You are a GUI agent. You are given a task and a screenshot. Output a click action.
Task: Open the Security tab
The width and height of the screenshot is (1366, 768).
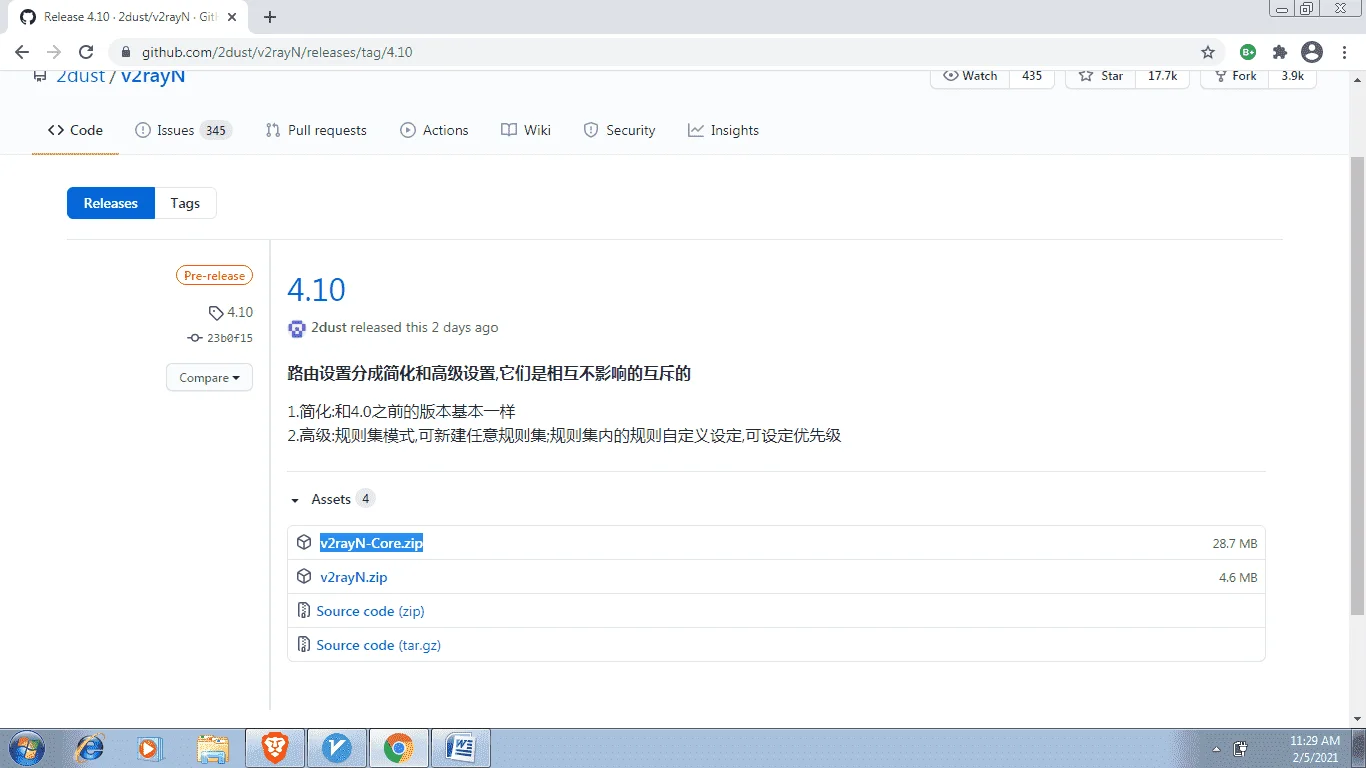tap(619, 130)
